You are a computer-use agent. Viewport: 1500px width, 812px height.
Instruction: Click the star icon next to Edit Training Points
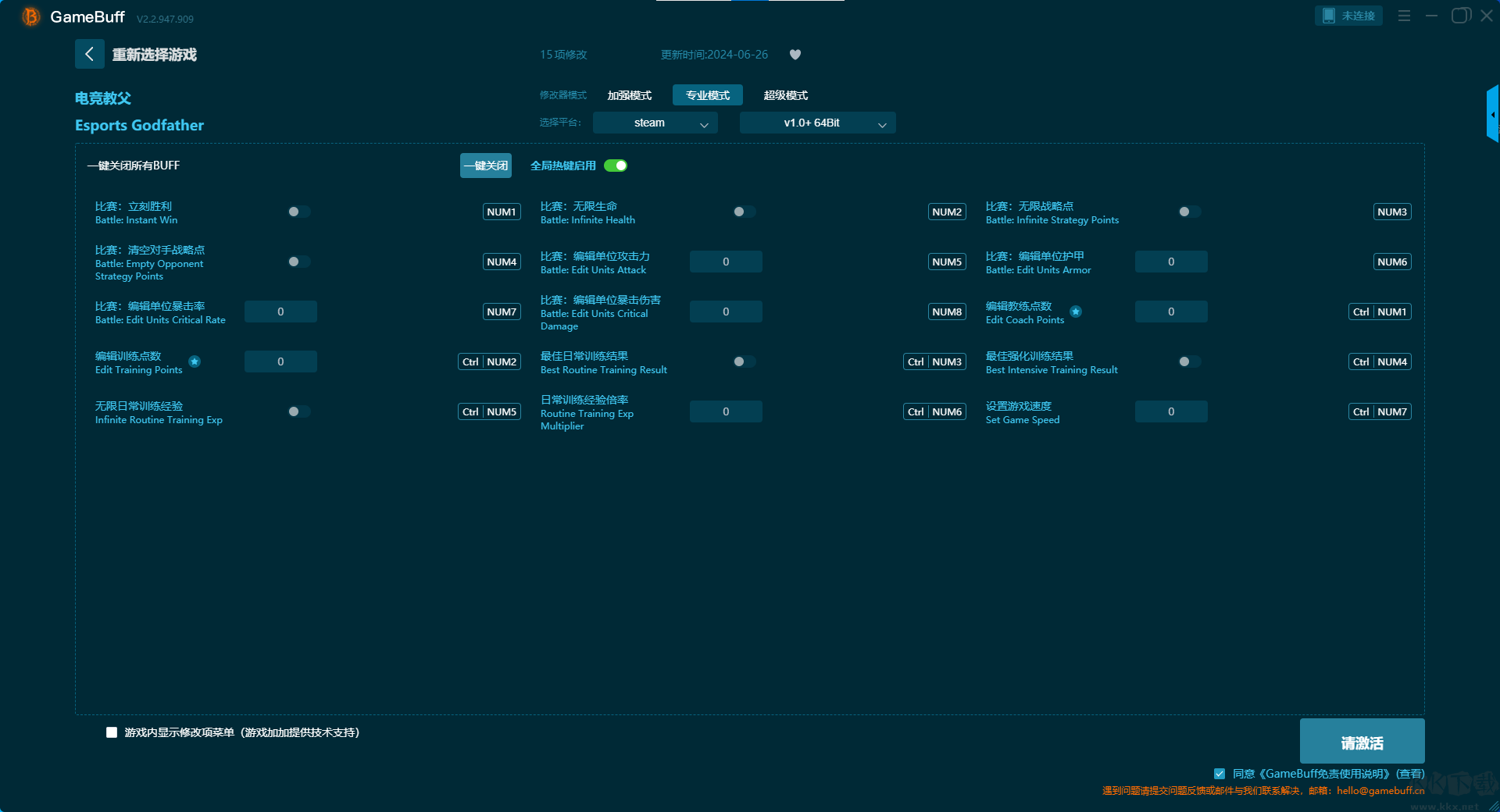(x=195, y=361)
